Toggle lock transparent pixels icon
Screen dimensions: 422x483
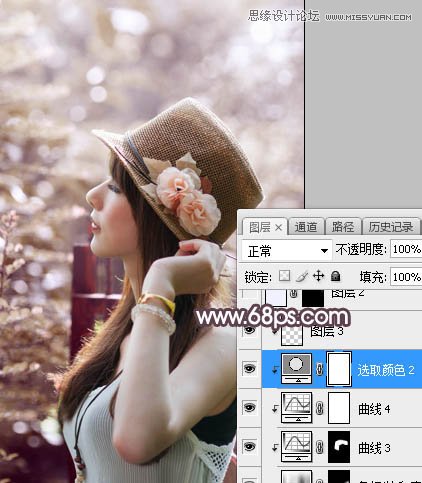pos(284,276)
